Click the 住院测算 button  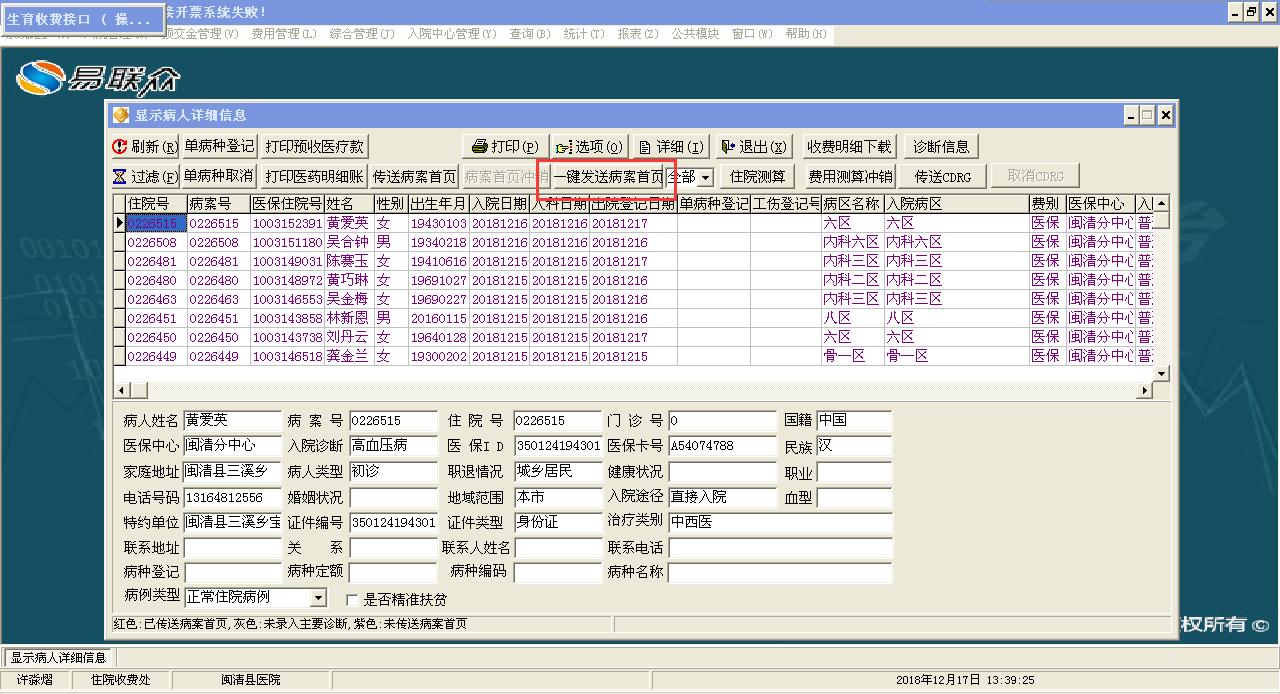tap(757, 177)
